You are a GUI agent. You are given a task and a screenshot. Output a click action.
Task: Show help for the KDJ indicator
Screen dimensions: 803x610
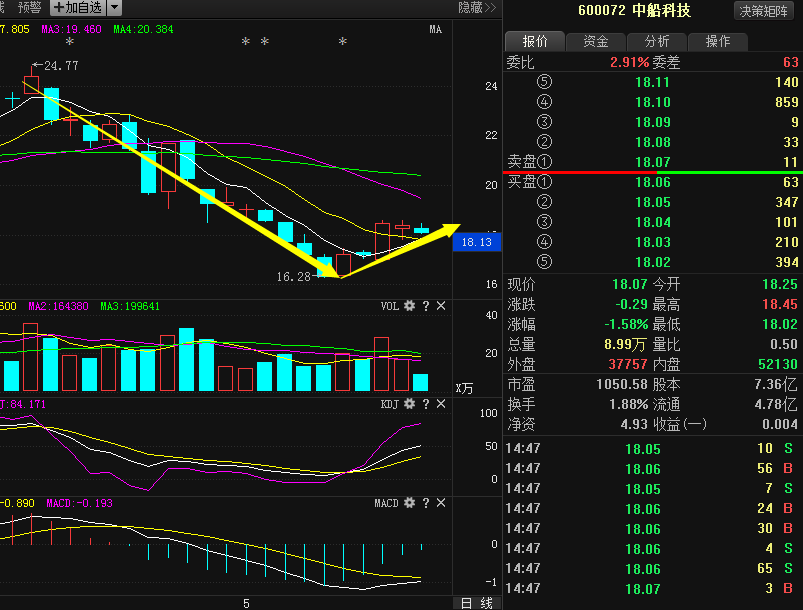coord(426,404)
